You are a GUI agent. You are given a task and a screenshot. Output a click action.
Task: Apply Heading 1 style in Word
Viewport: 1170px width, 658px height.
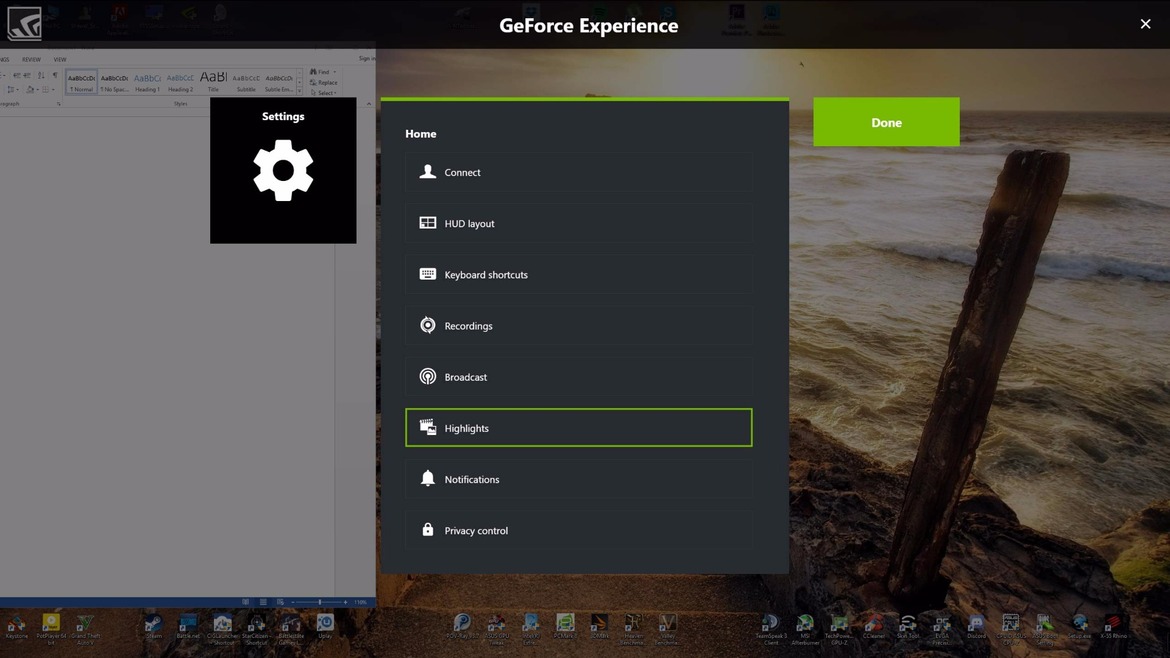tap(147, 82)
